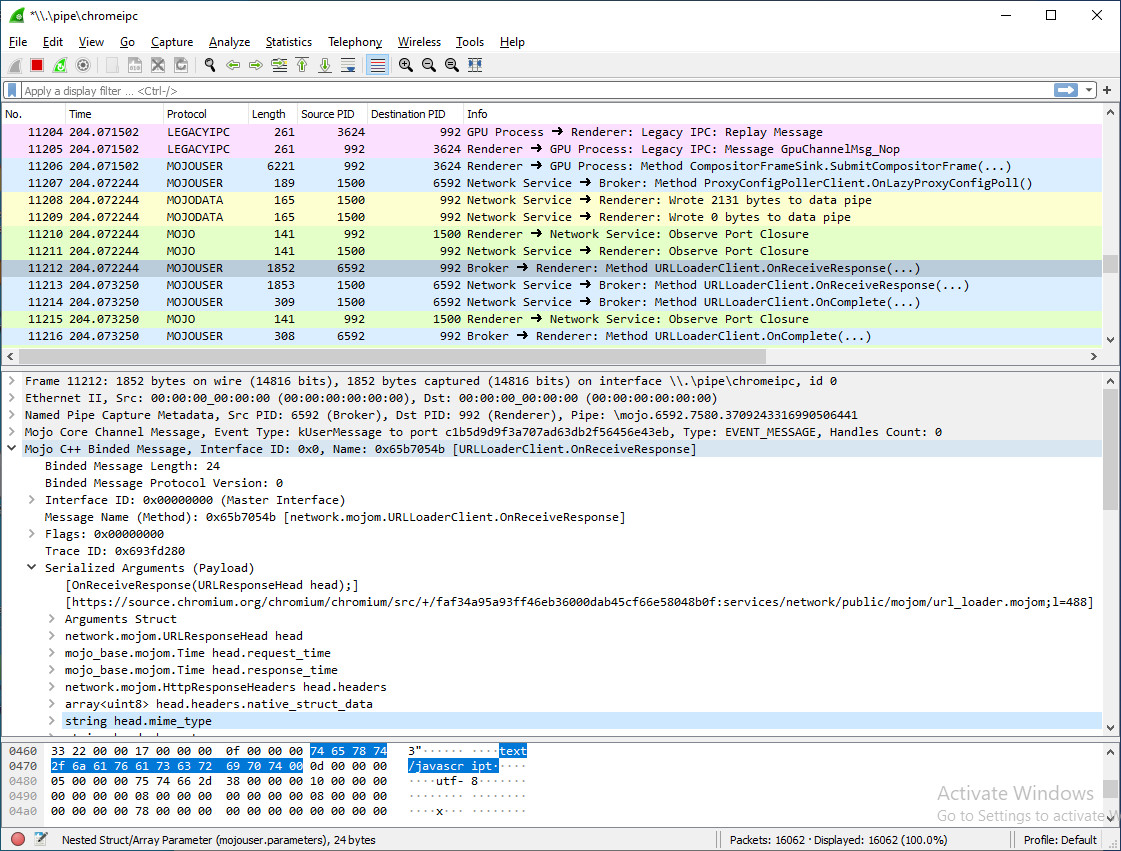Expand the Ethernet II tree node
Image resolution: width=1121 pixels, height=851 pixels.
11,398
